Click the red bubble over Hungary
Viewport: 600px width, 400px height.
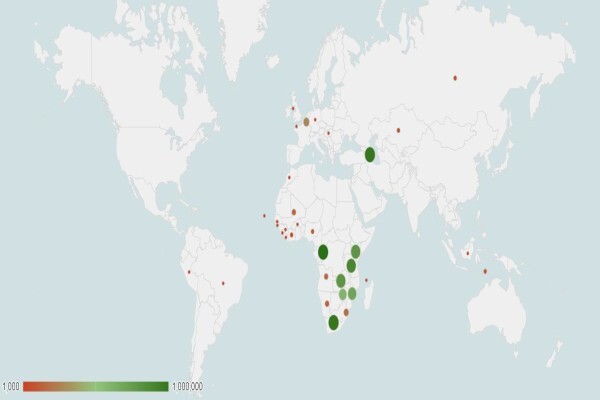328,133
